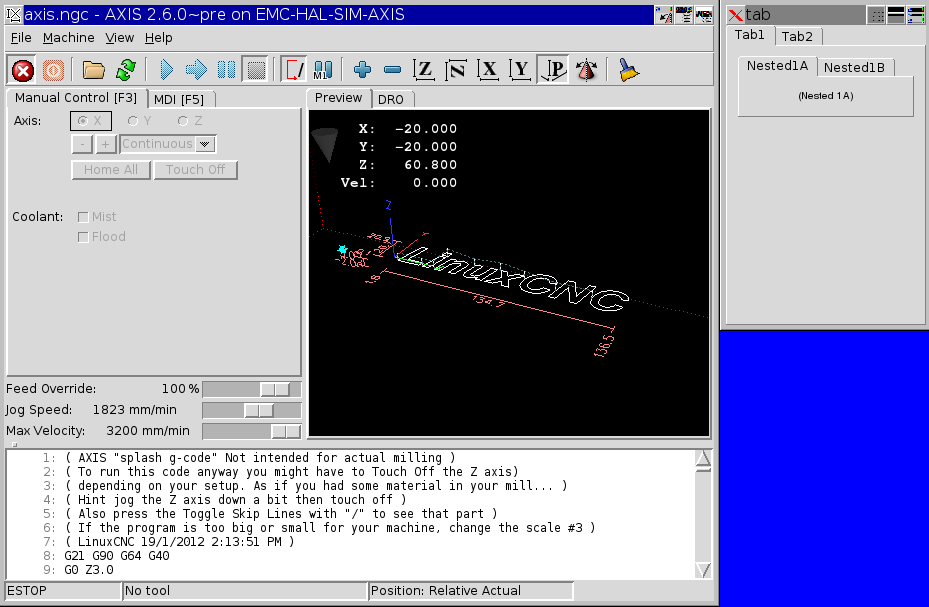Click 'No tool' in the status bar
The width and height of the screenshot is (929, 607).
[x=245, y=591]
